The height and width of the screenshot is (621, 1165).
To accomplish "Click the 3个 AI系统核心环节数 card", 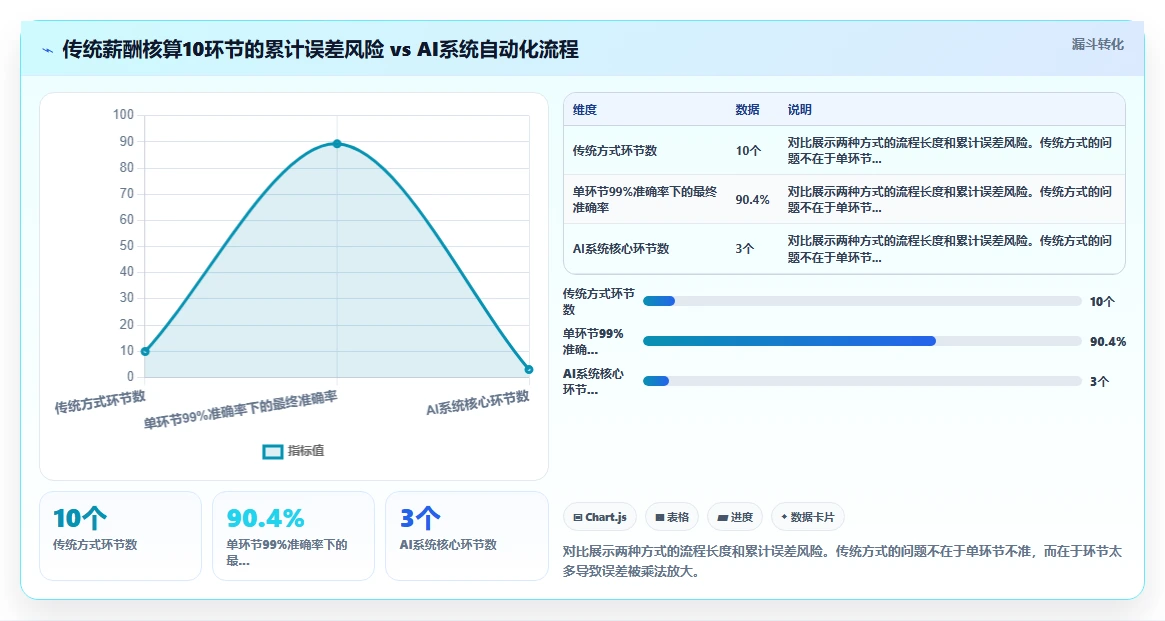I will (x=467, y=536).
